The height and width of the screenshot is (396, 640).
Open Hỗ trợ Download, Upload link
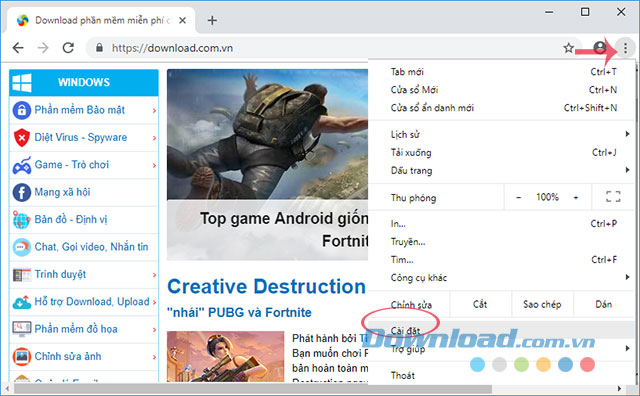pos(92,302)
